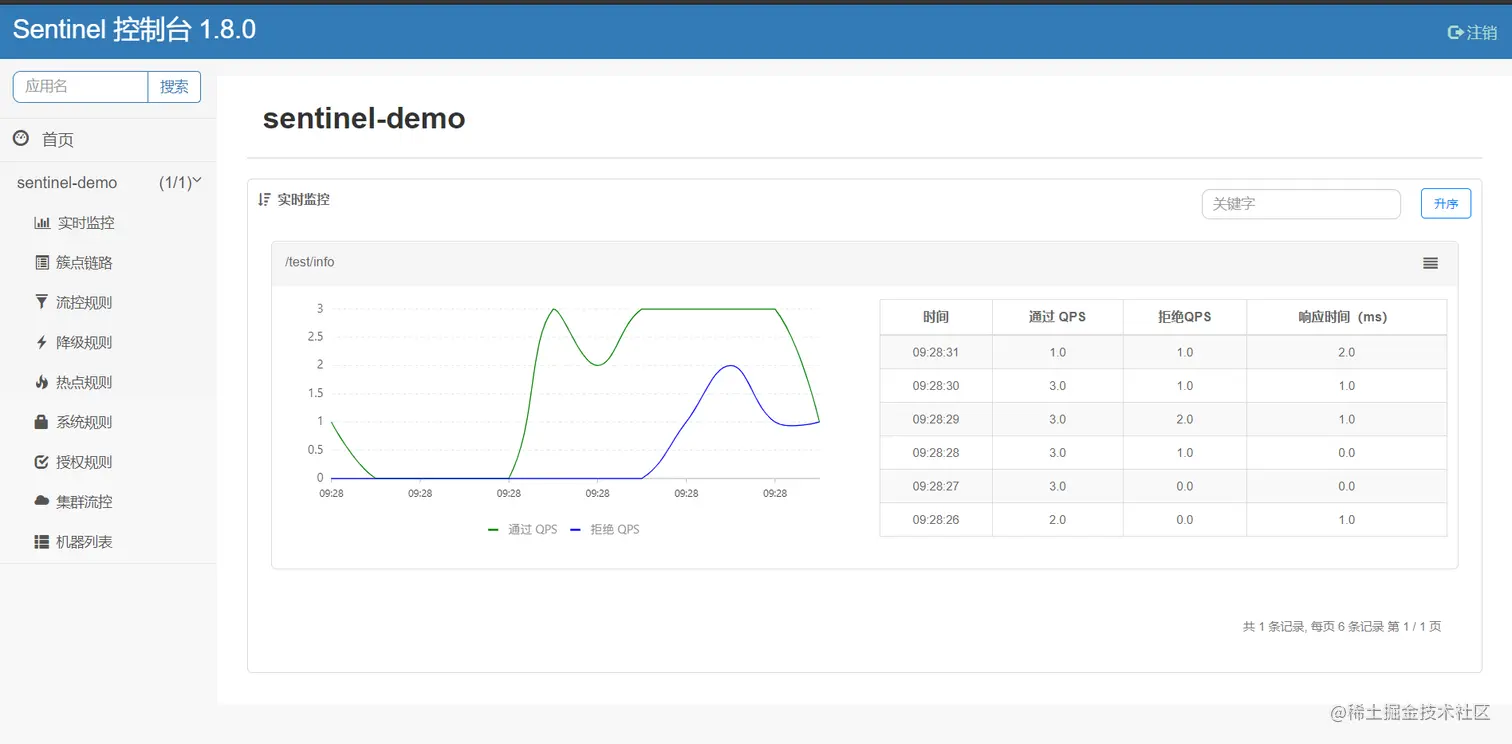The image size is (1512, 744).
Task: Click the sentinel-demo page heading
Action: 364,118
